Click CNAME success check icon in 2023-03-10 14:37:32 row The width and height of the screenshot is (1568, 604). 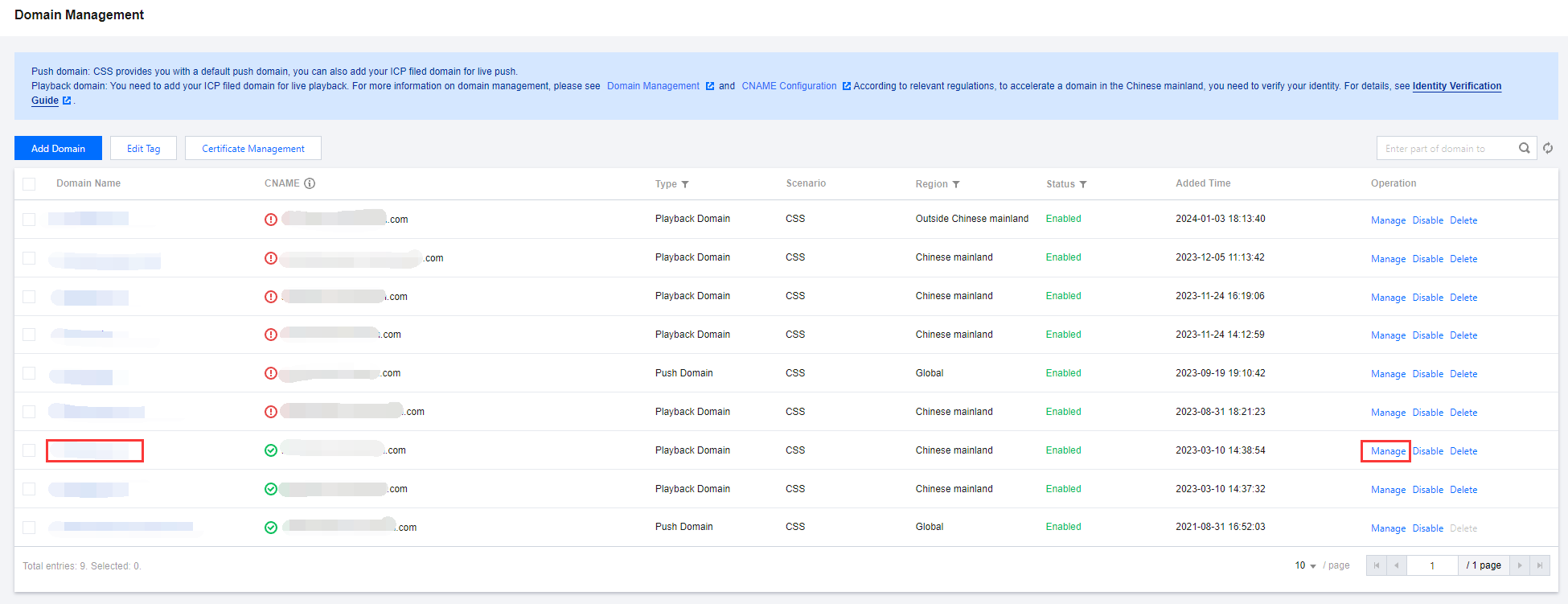pyautogui.click(x=271, y=489)
